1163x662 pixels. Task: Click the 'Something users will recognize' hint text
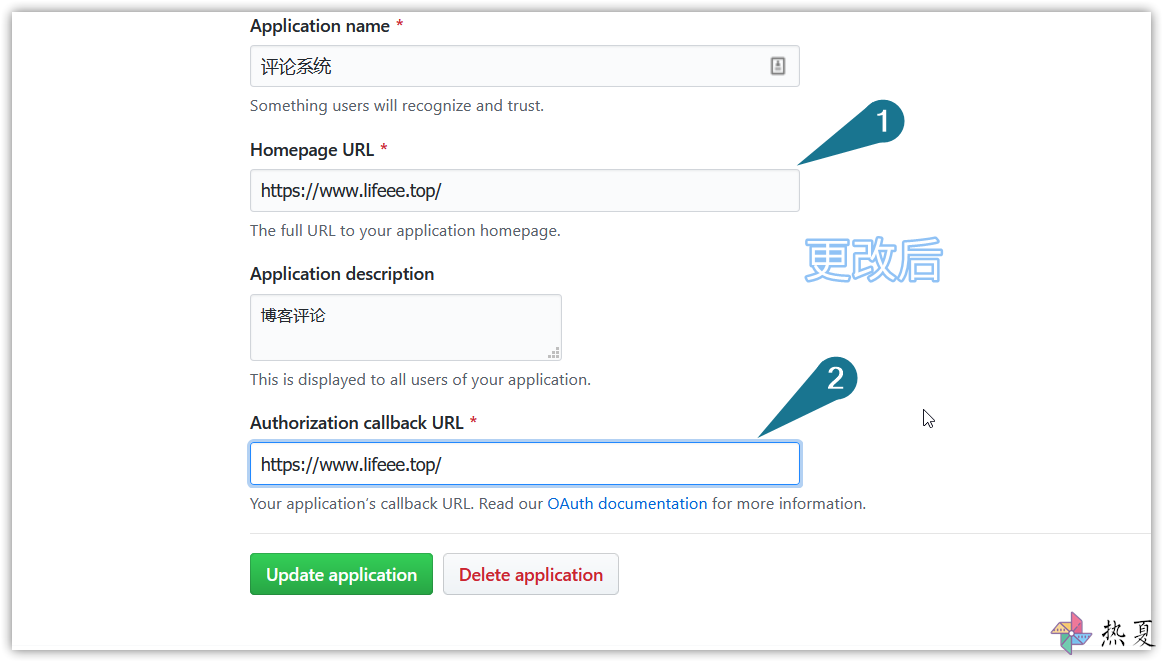tap(397, 106)
